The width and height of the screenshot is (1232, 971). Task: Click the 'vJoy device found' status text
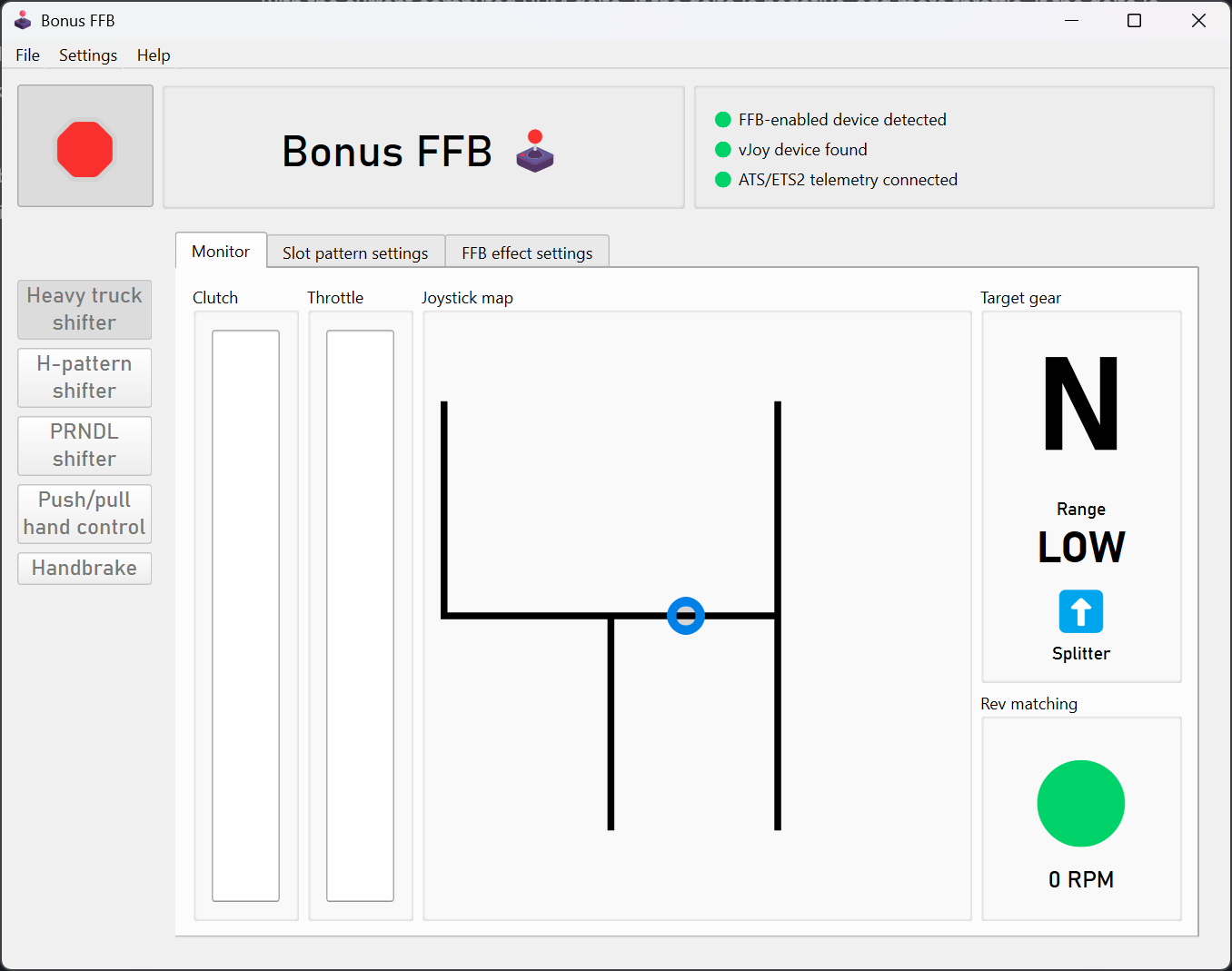(x=803, y=150)
